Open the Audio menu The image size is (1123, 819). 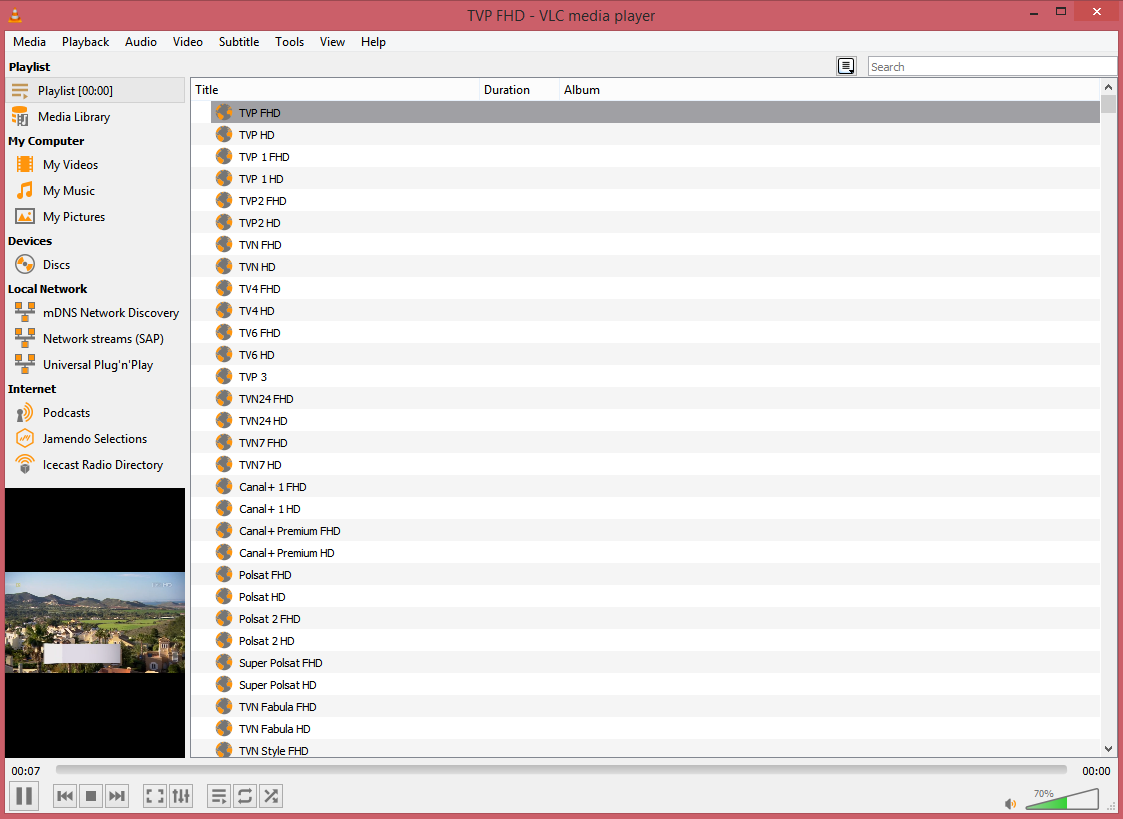click(140, 42)
